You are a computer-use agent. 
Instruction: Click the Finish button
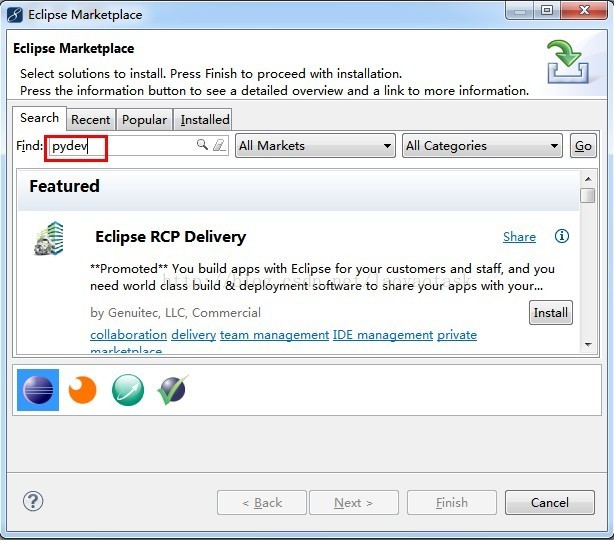pyautogui.click(x=452, y=502)
